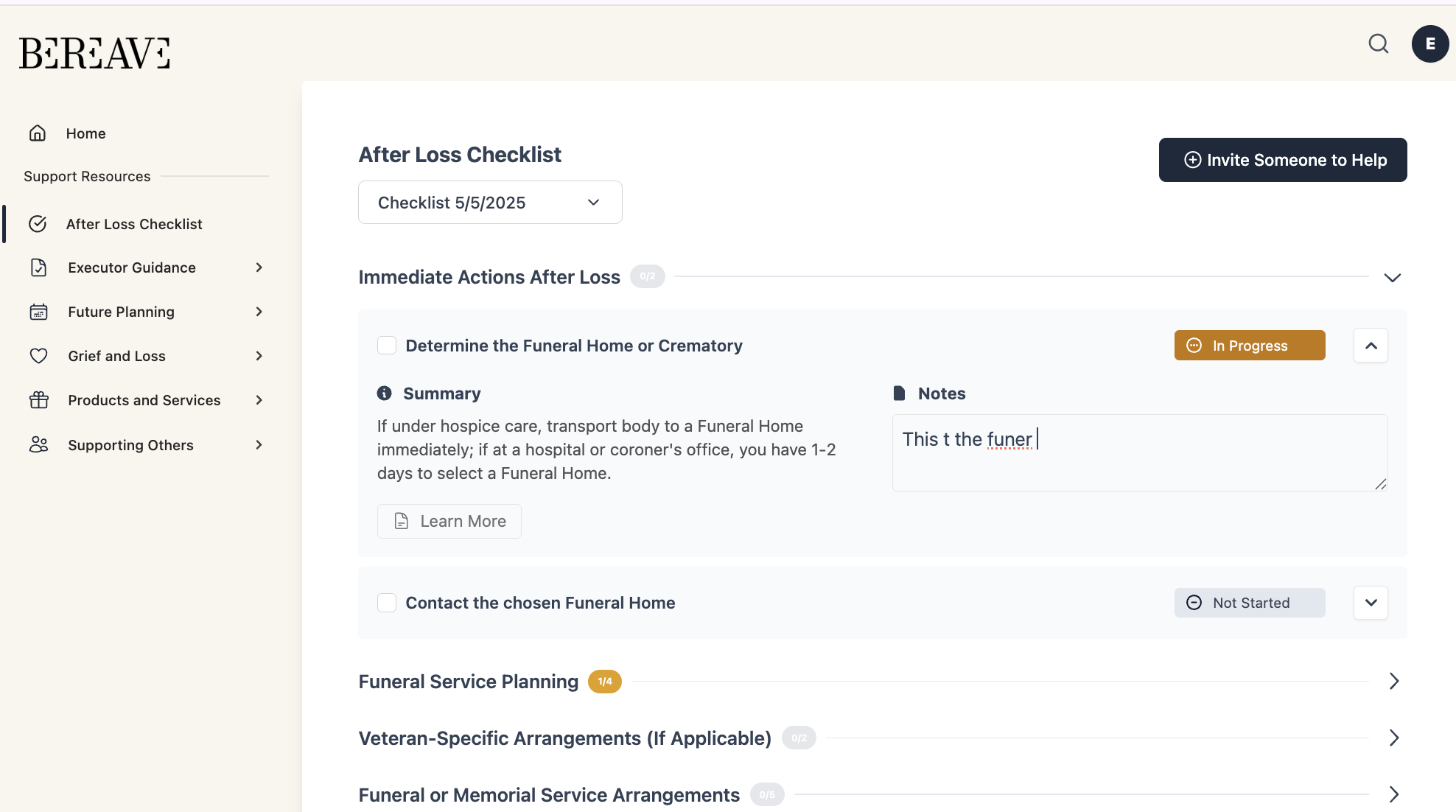Open the user profile avatar E
This screenshot has height=812, width=1456.
point(1429,44)
